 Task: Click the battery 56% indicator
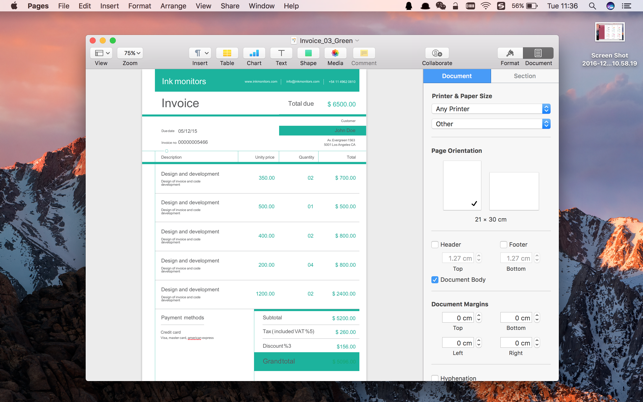(x=524, y=6)
